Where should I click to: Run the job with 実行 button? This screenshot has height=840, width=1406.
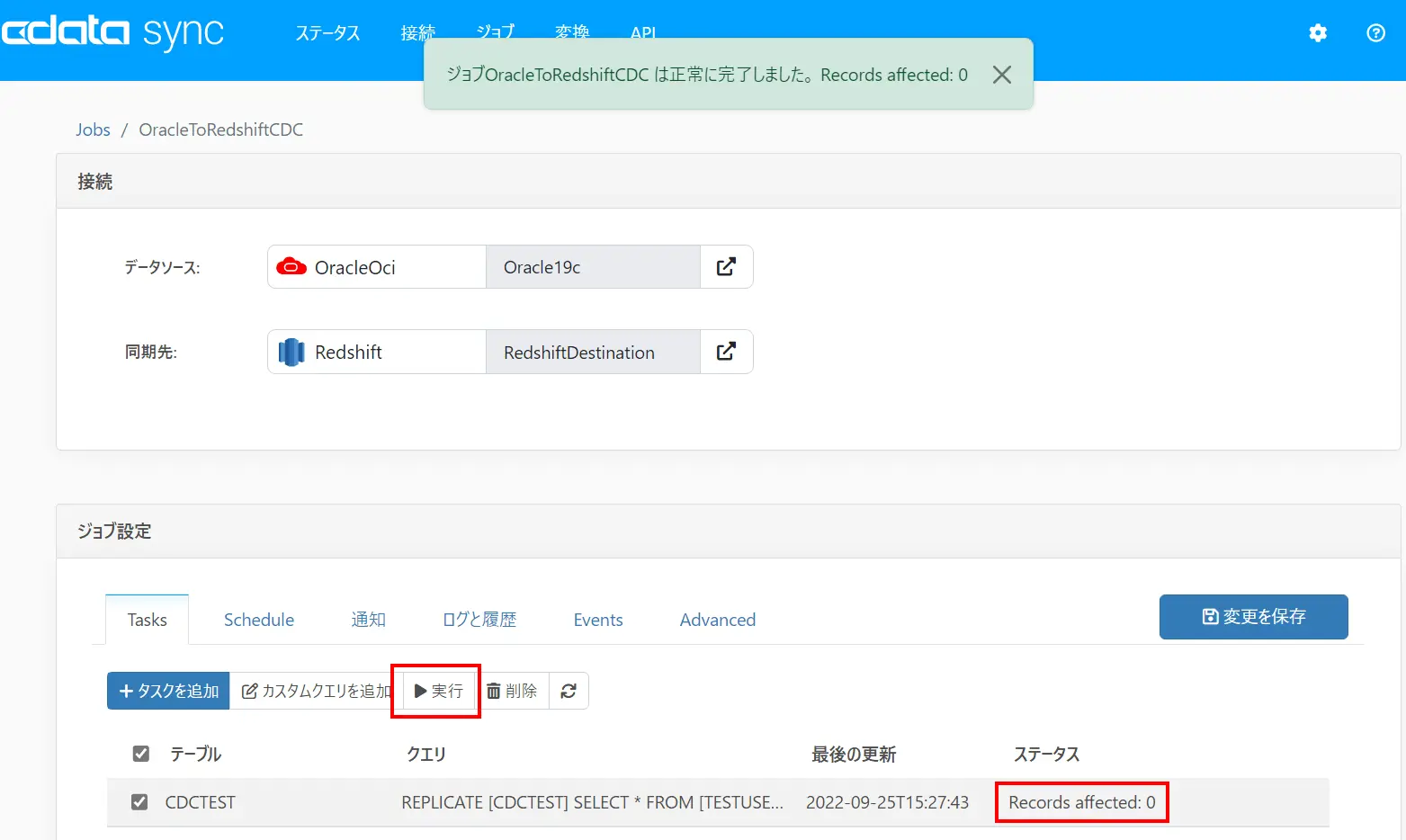(x=438, y=691)
